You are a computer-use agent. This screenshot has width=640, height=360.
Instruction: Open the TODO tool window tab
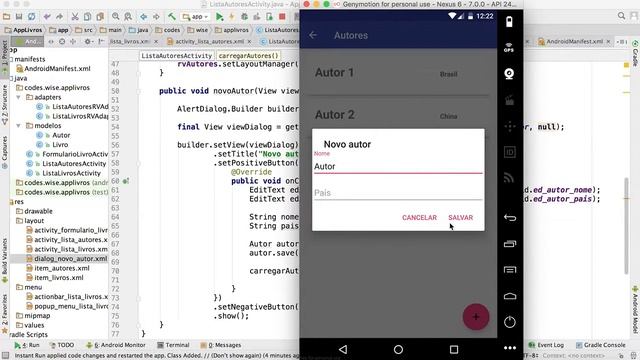pyautogui.click(x=62, y=345)
